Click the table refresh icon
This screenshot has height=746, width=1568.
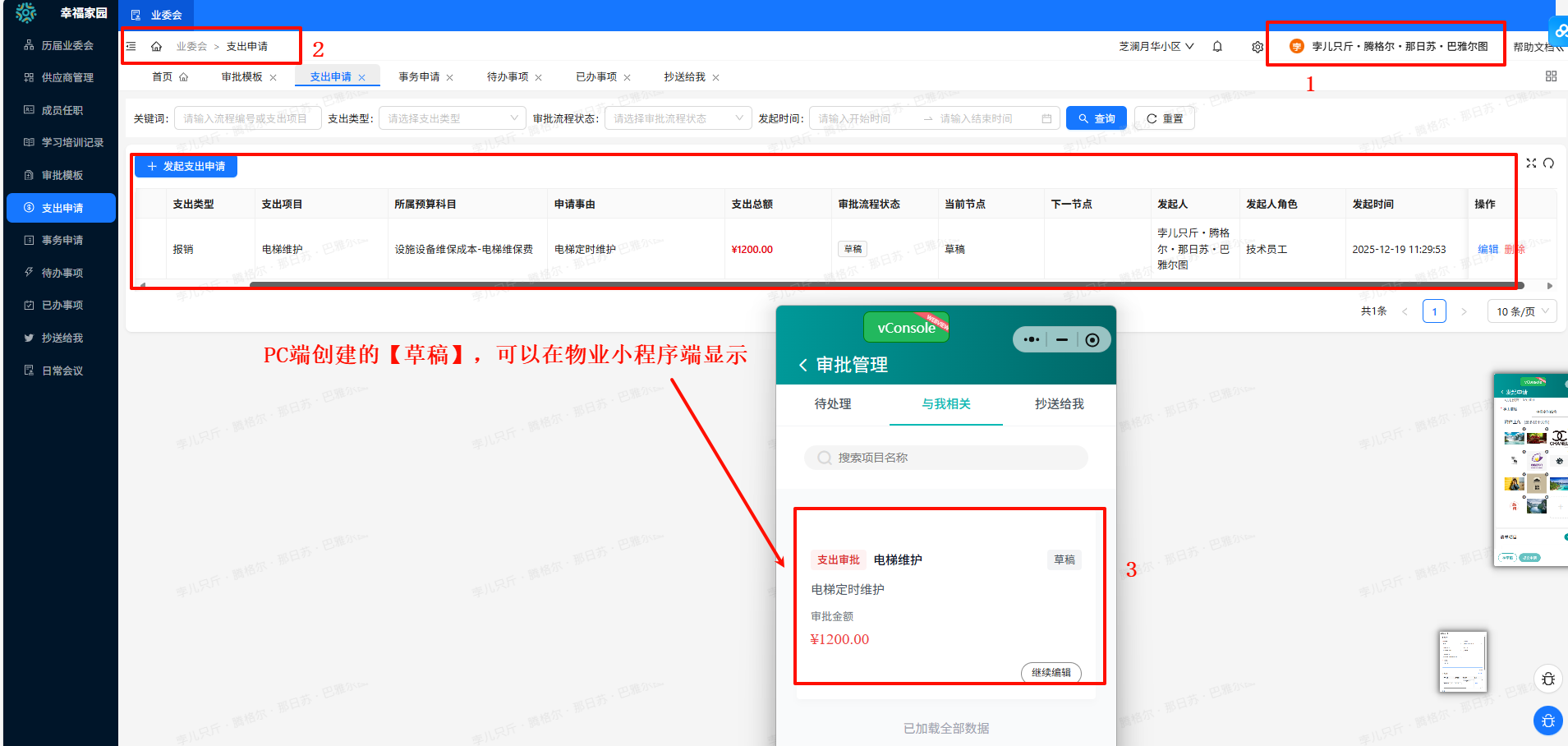[1548, 163]
